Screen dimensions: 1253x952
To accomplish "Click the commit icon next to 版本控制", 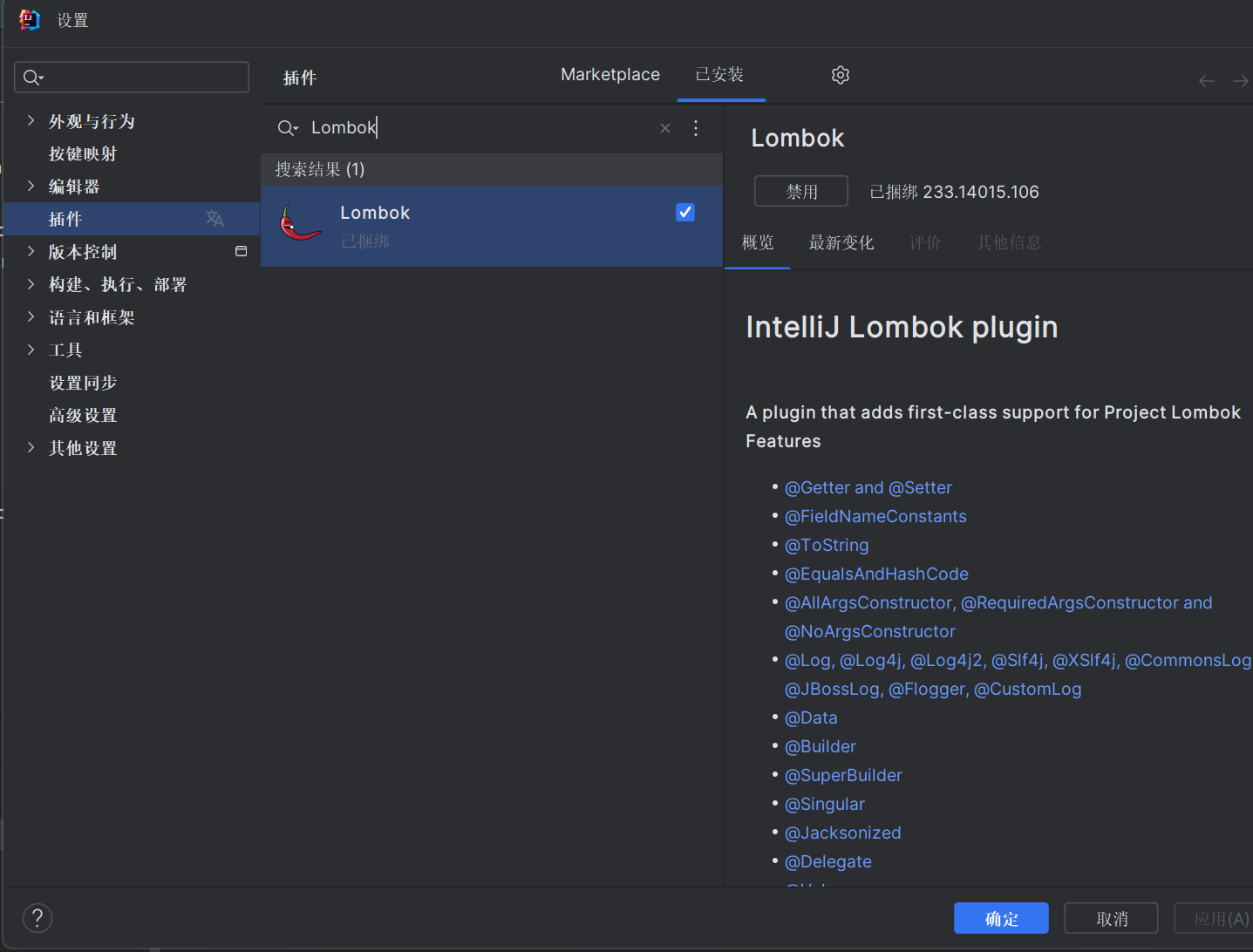I will (x=241, y=251).
